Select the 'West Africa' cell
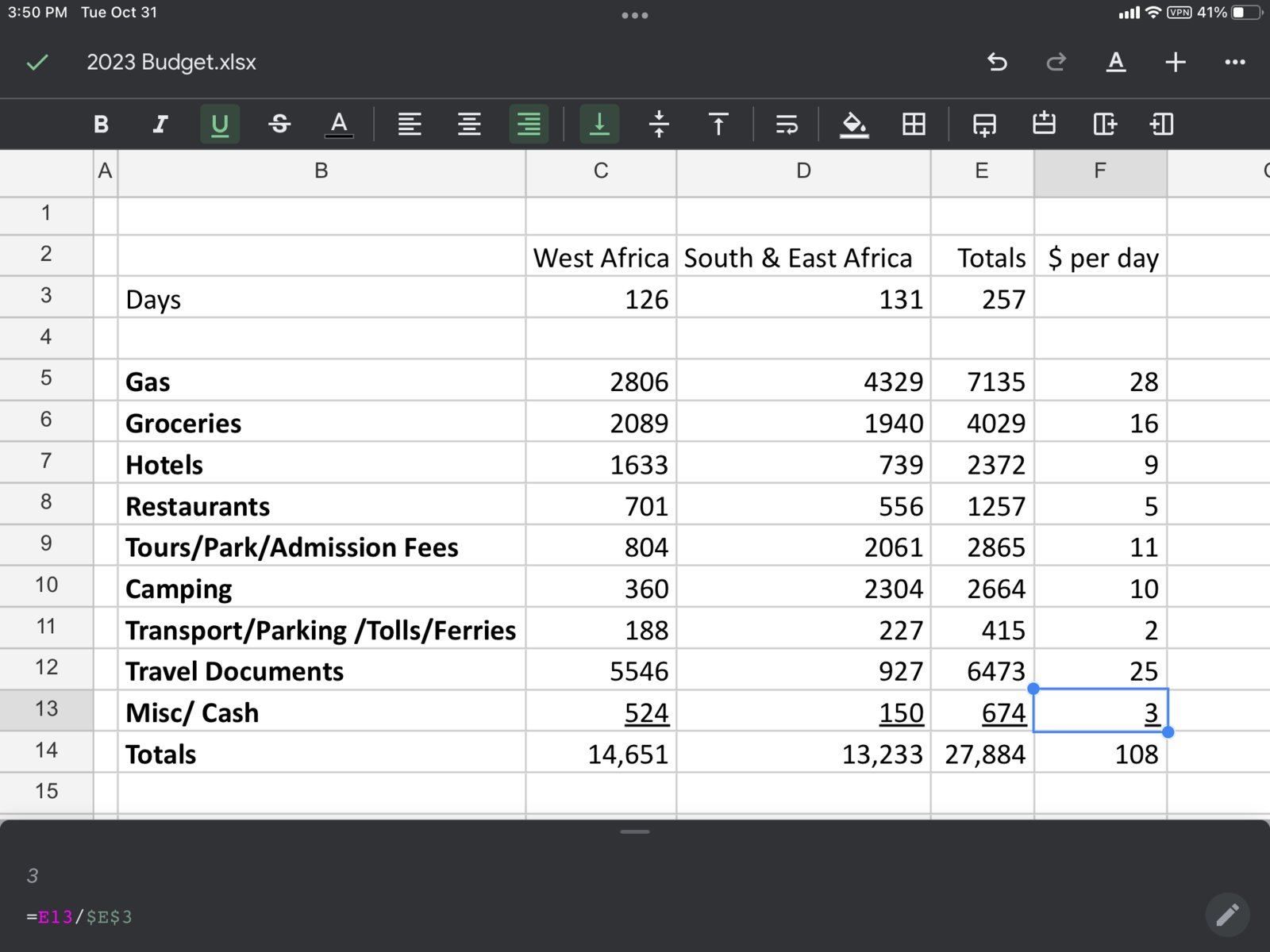Image resolution: width=1270 pixels, height=952 pixels. coord(601,256)
